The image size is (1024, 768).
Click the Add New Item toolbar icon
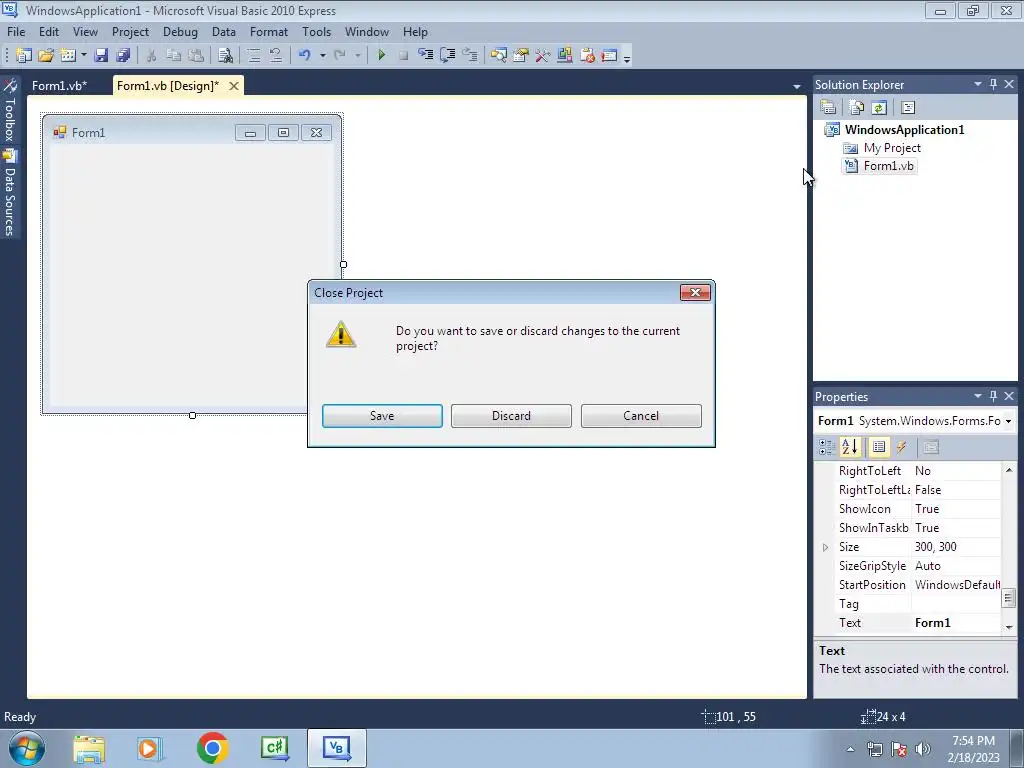click(x=68, y=56)
